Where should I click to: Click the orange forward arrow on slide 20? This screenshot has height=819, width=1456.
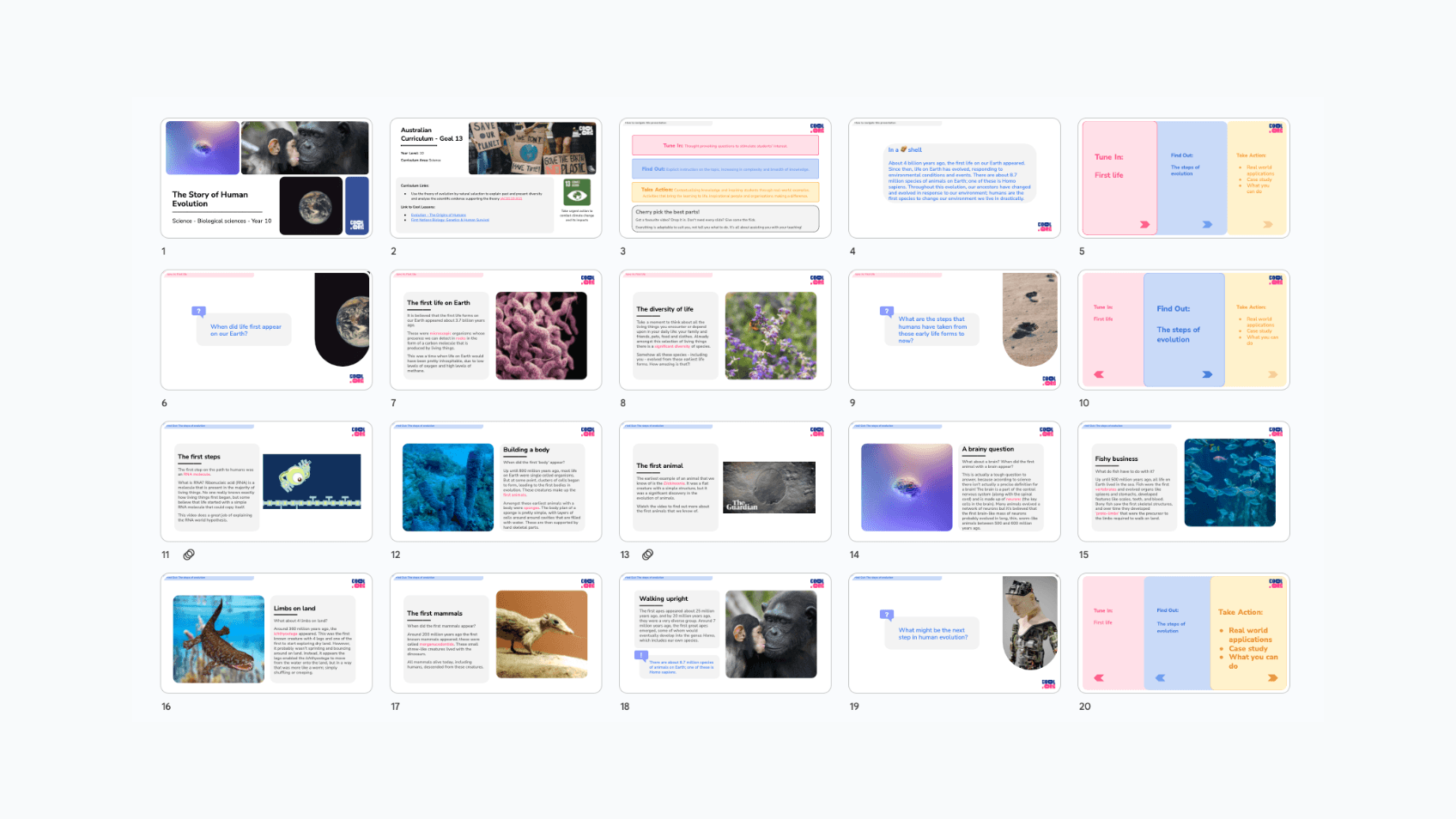(x=1272, y=678)
